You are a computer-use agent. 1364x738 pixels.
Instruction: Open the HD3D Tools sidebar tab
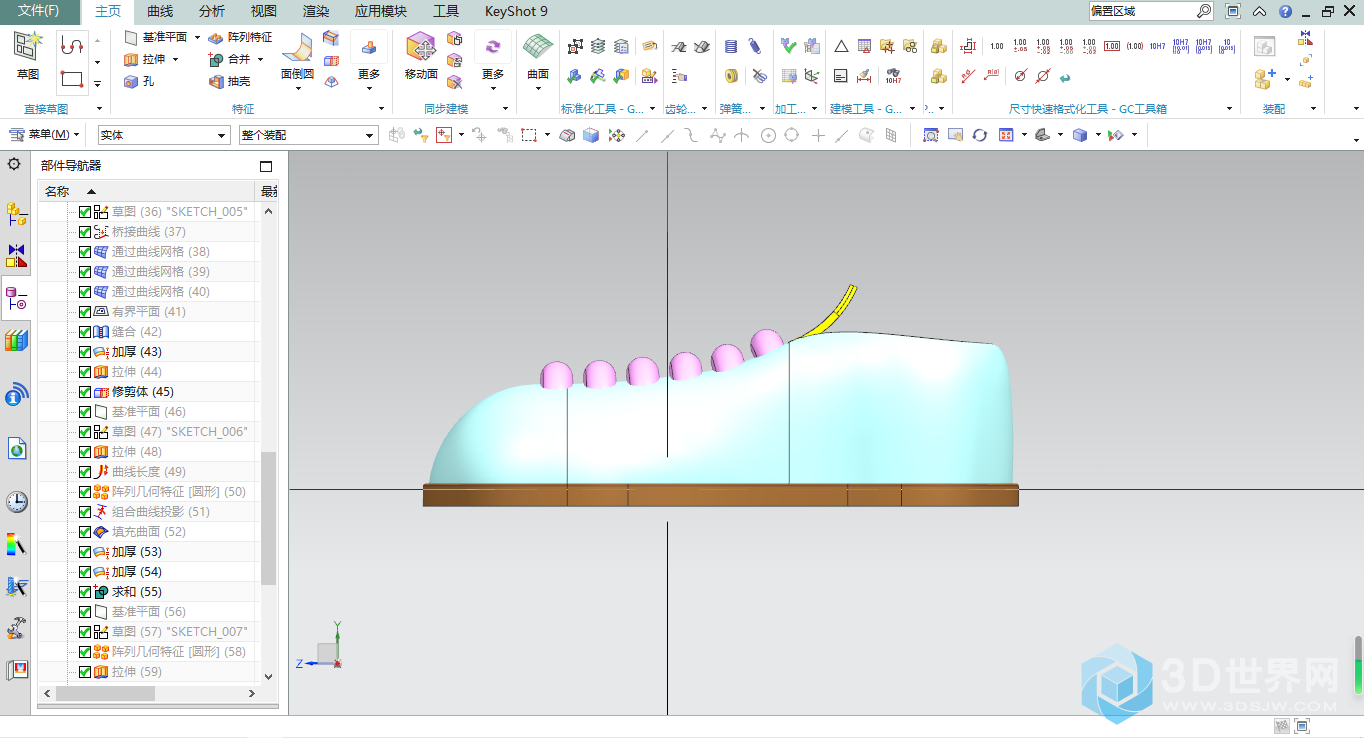[16, 395]
